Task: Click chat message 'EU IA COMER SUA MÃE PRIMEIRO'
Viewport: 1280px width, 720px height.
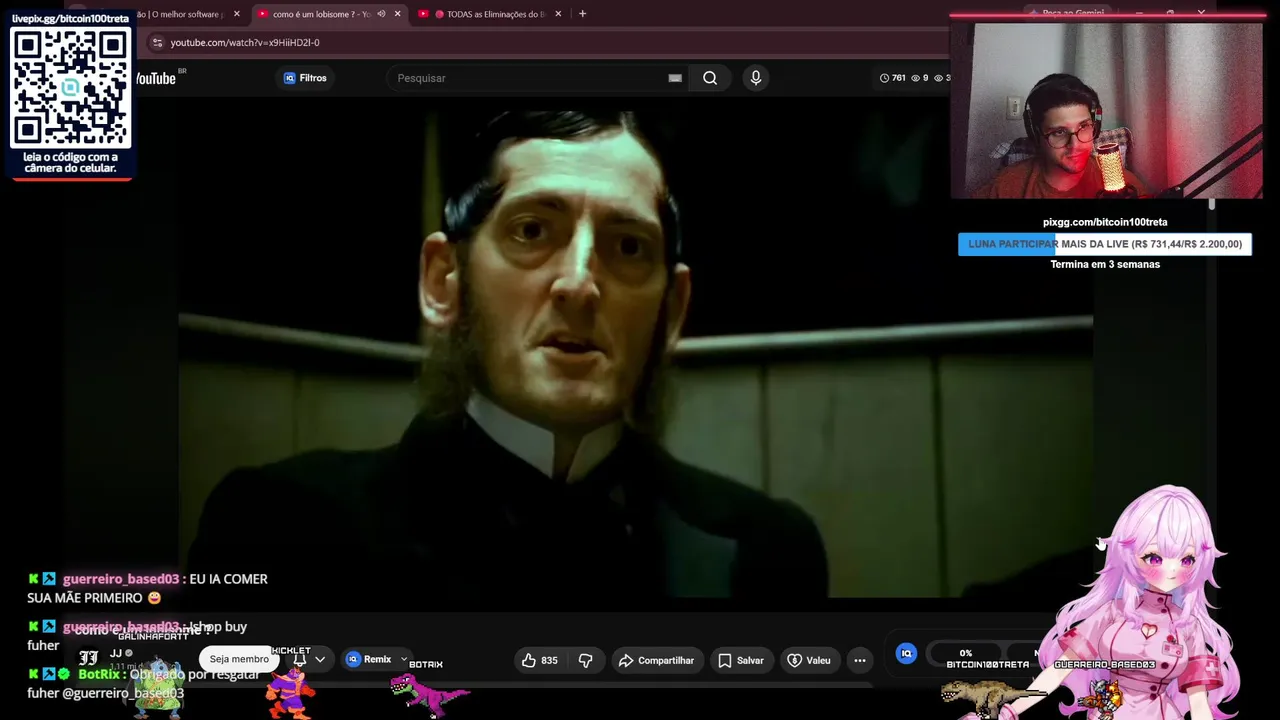Action: [x=147, y=588]
